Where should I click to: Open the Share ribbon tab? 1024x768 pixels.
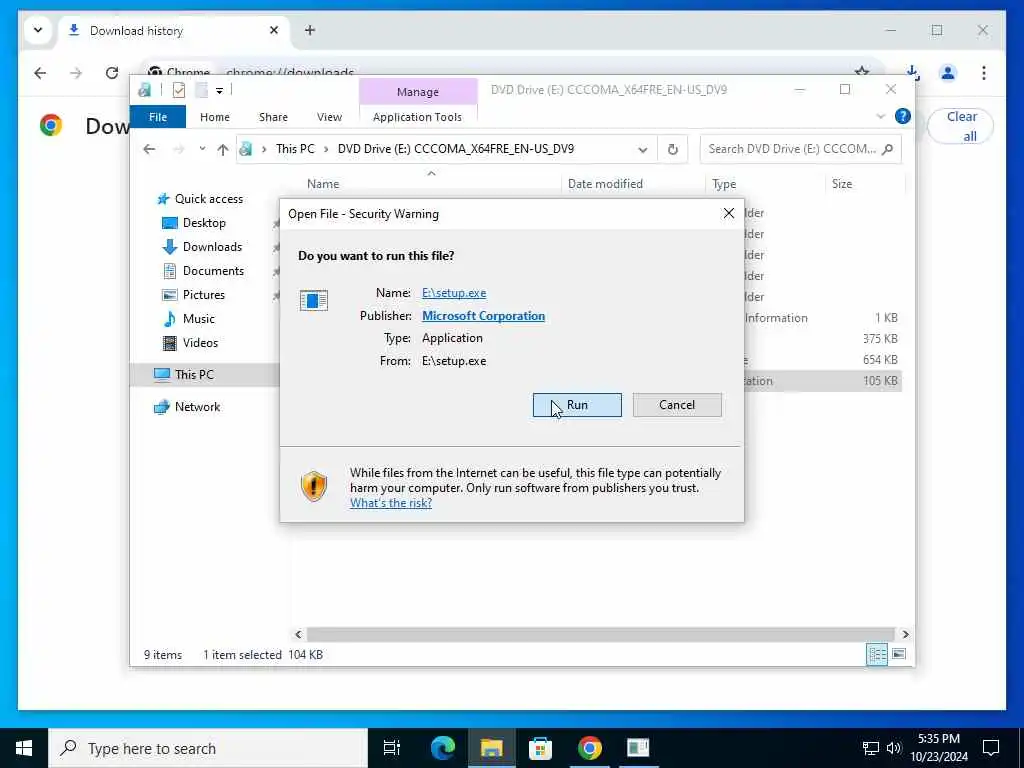[273, 117]
